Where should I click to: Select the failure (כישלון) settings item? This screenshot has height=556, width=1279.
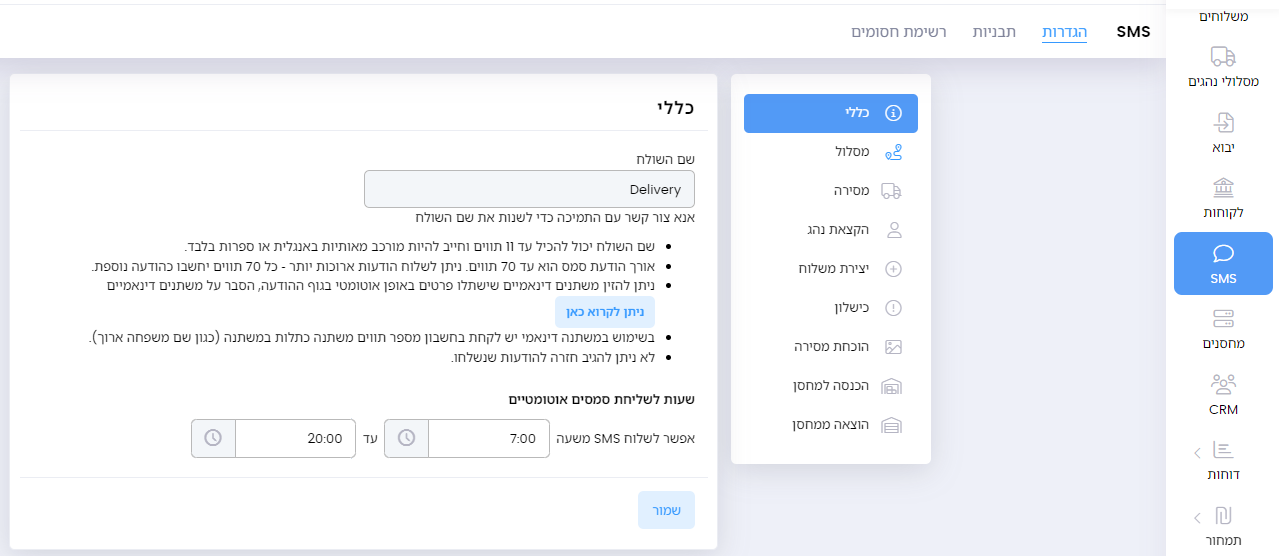click(831, 308)
